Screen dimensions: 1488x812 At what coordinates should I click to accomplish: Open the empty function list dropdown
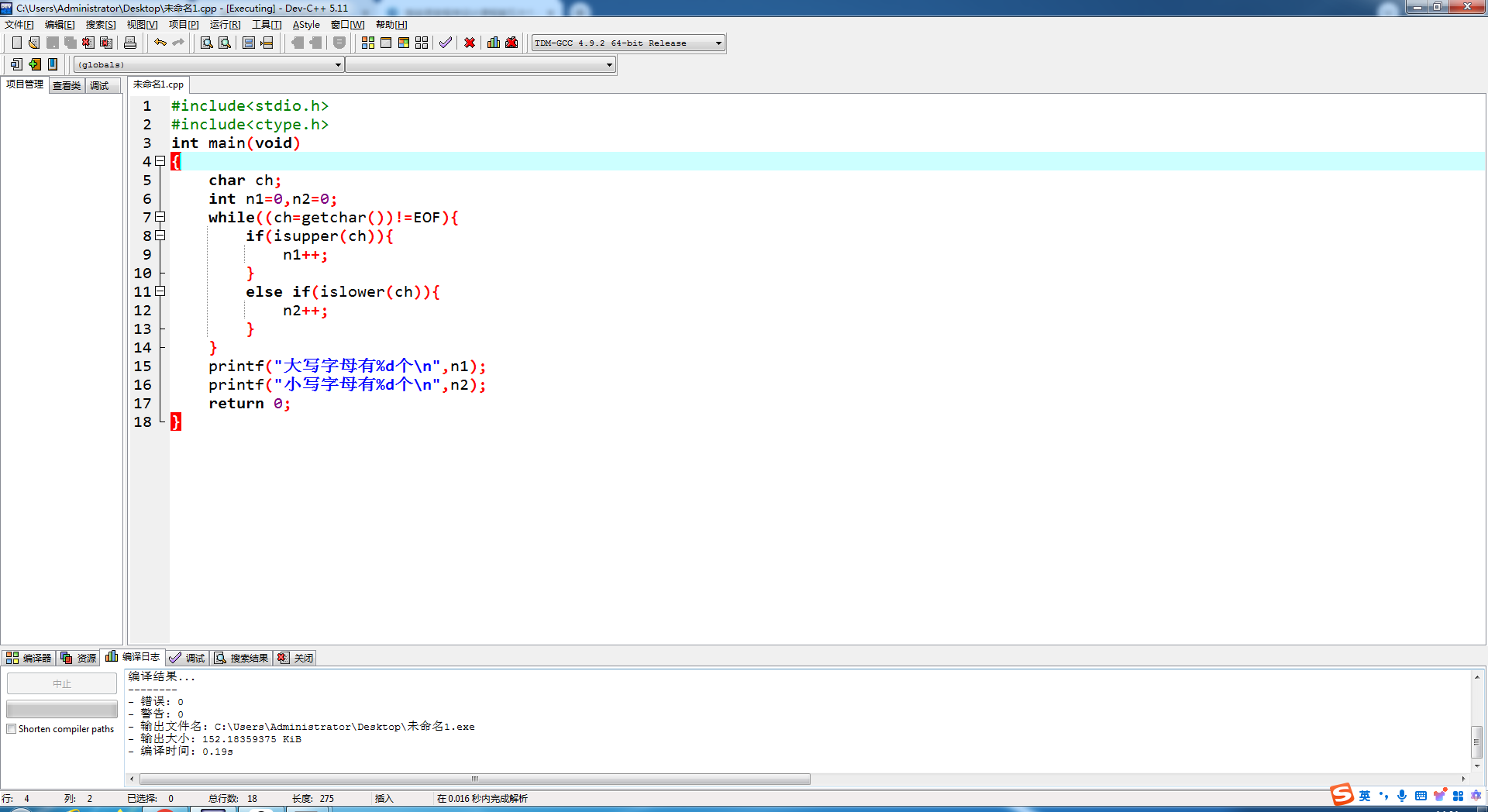click(480, 65)
